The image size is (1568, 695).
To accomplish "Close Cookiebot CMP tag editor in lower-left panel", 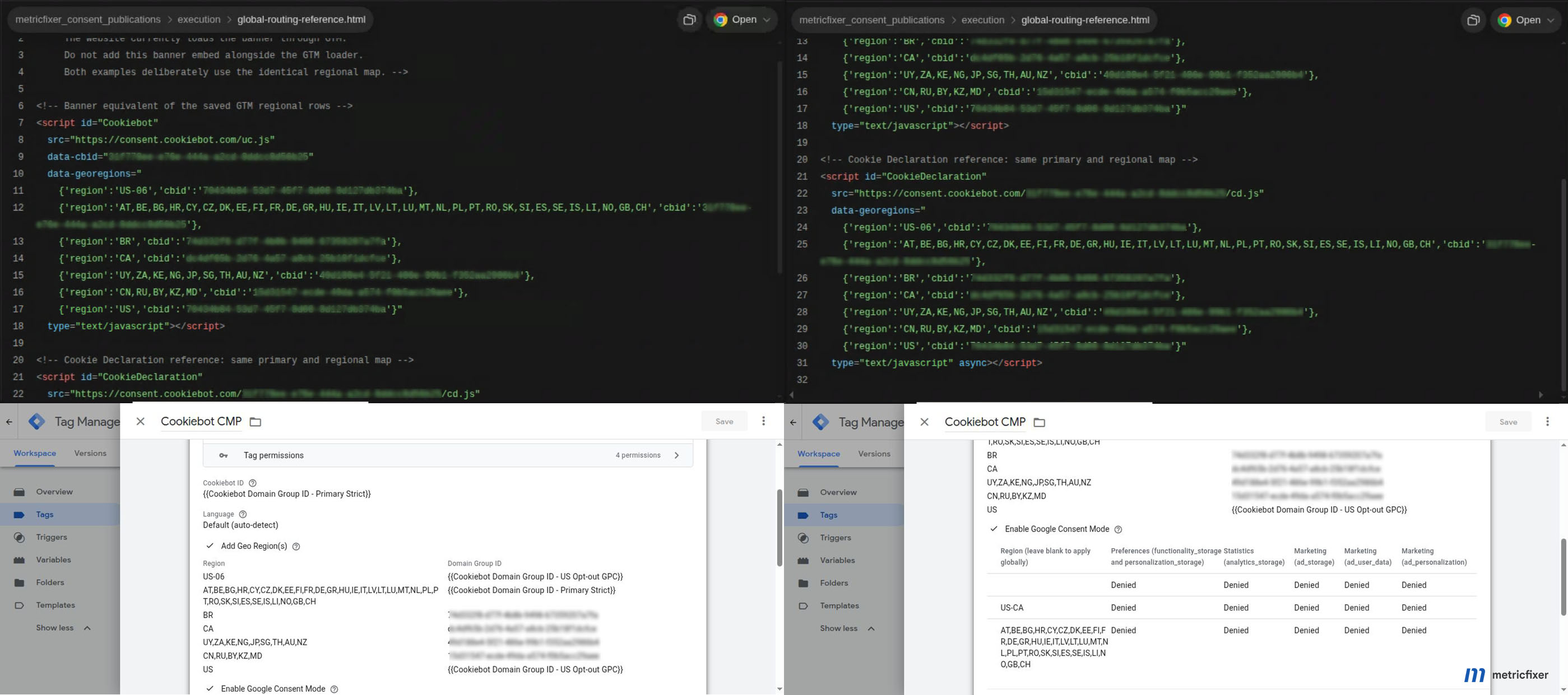I will (140, 421).
